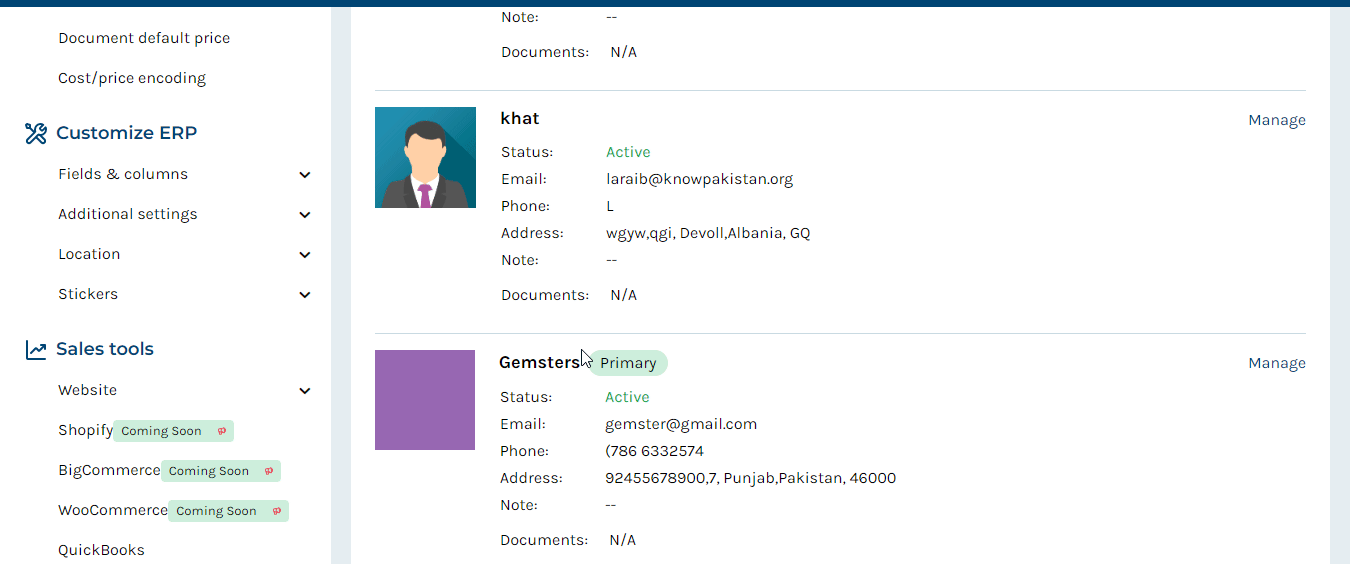The height and width of the screenshot is (564, 1350).
Task: Open Document default price menu item
Action: [x=144, y=38]
